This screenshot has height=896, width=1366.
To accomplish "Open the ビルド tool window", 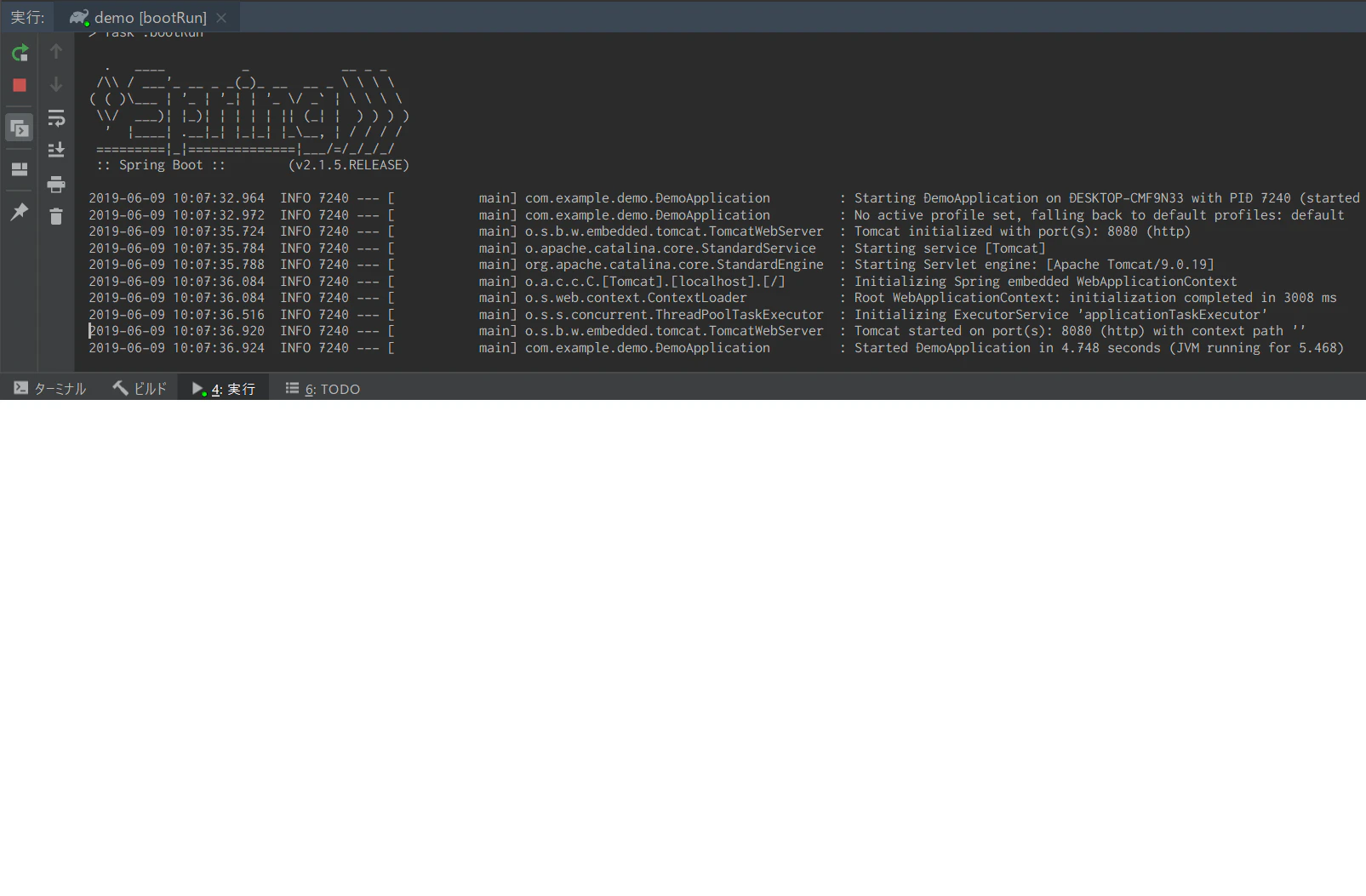I will click(140, 389).
